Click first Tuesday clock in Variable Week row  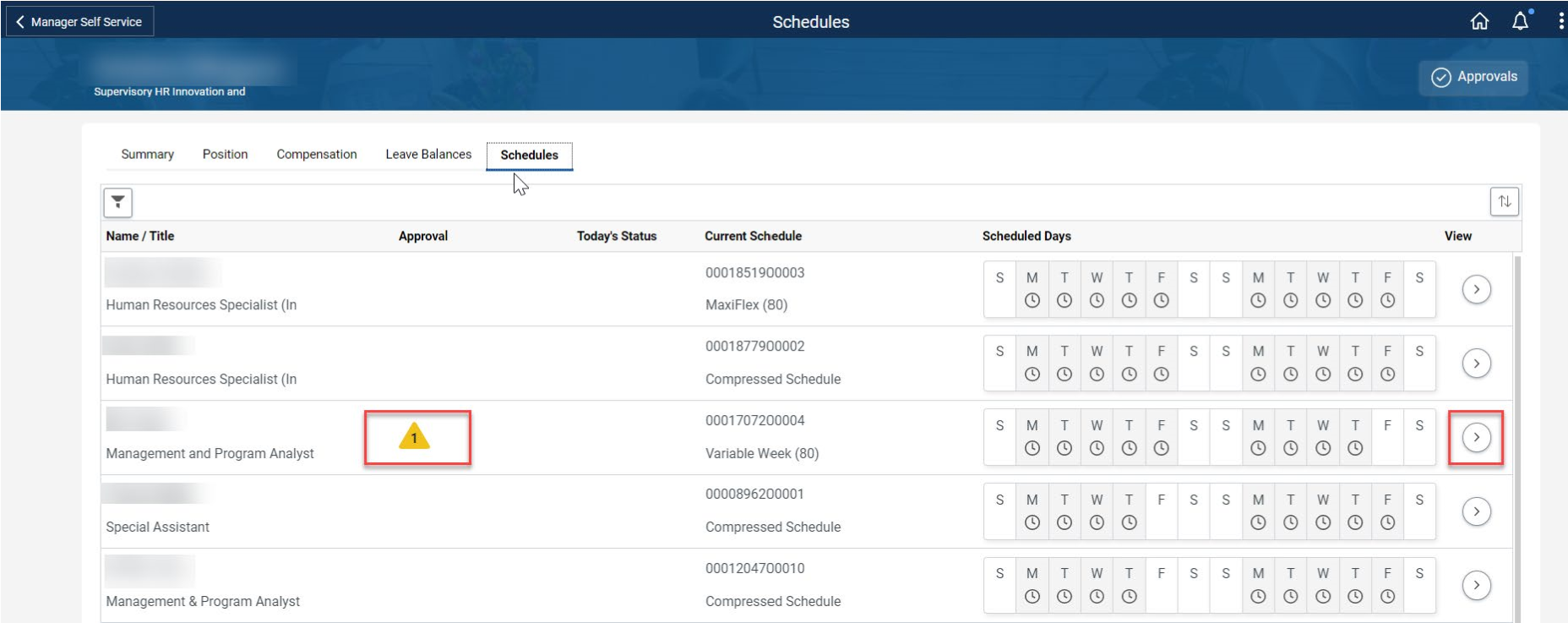point(1064,448)
